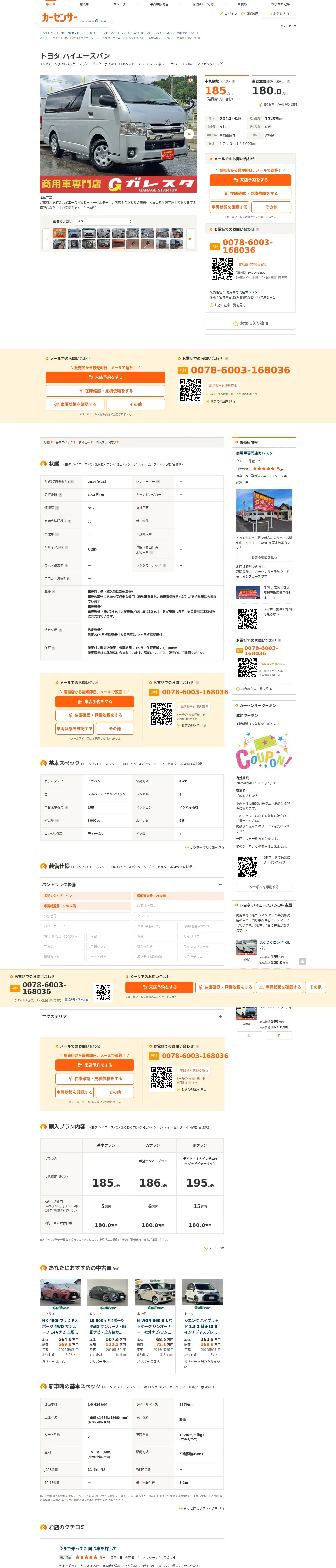
Task: Click the orange down arrow under sidebar car list
Action: tap(279, 1035)
